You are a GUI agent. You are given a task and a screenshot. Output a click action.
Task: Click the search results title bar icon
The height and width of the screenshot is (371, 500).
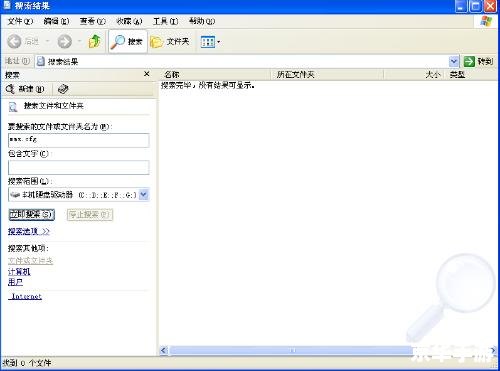point(7,6)
